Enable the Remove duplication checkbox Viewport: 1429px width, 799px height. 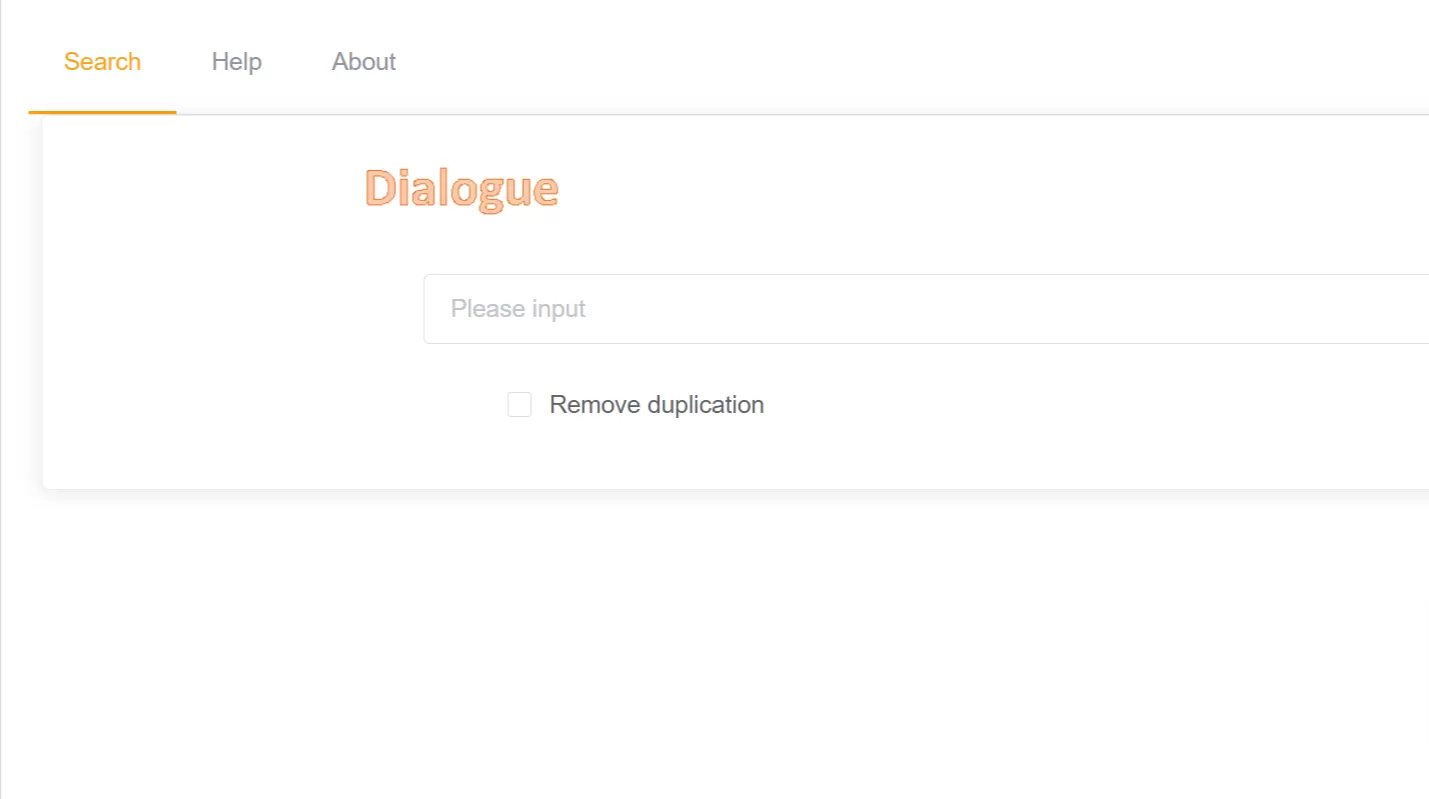tap(519, 405)
